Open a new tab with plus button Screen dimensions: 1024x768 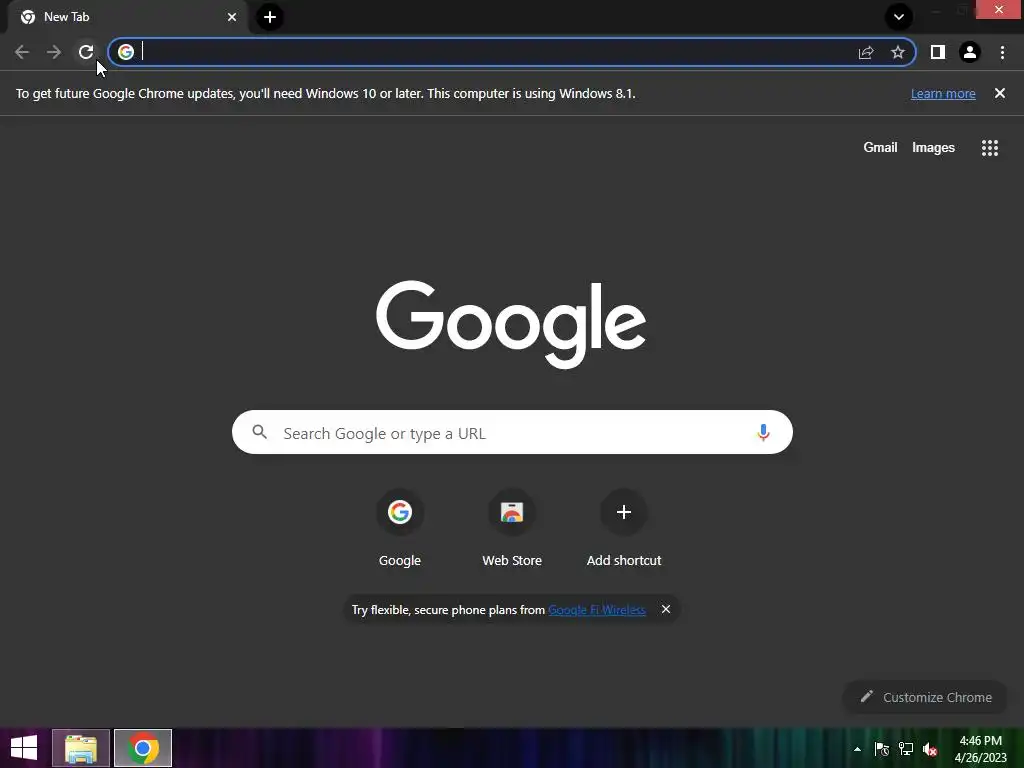coord(270,17)
